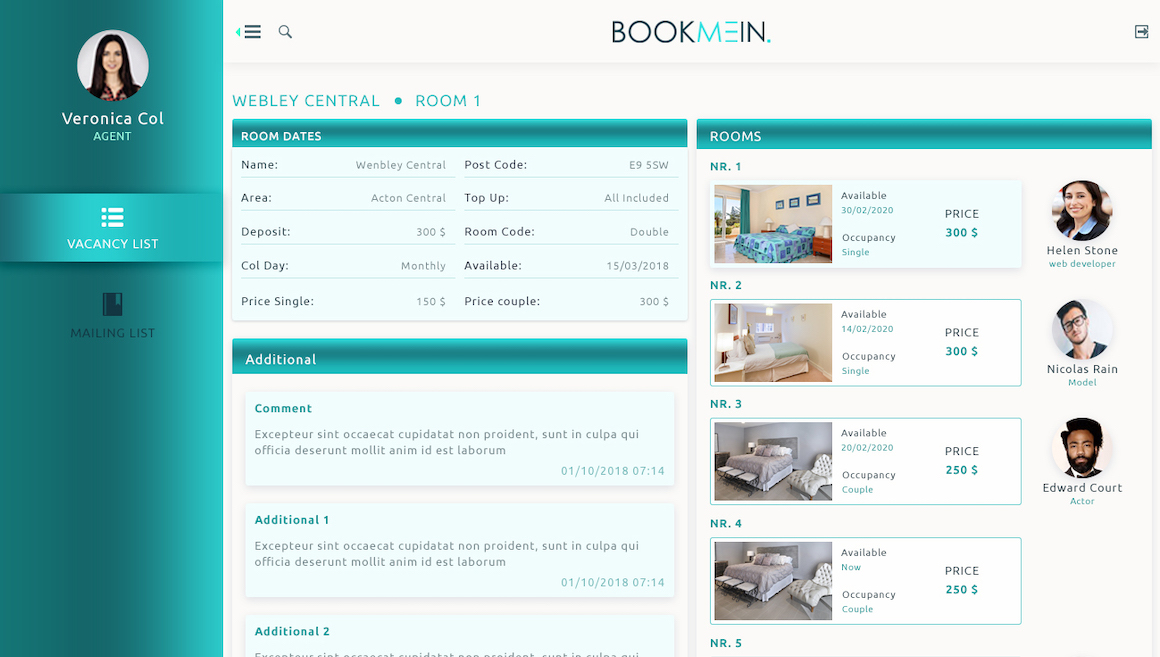Select the Vacancy List menu item
The image size is (1160, 657).
(x=112, y=227)
